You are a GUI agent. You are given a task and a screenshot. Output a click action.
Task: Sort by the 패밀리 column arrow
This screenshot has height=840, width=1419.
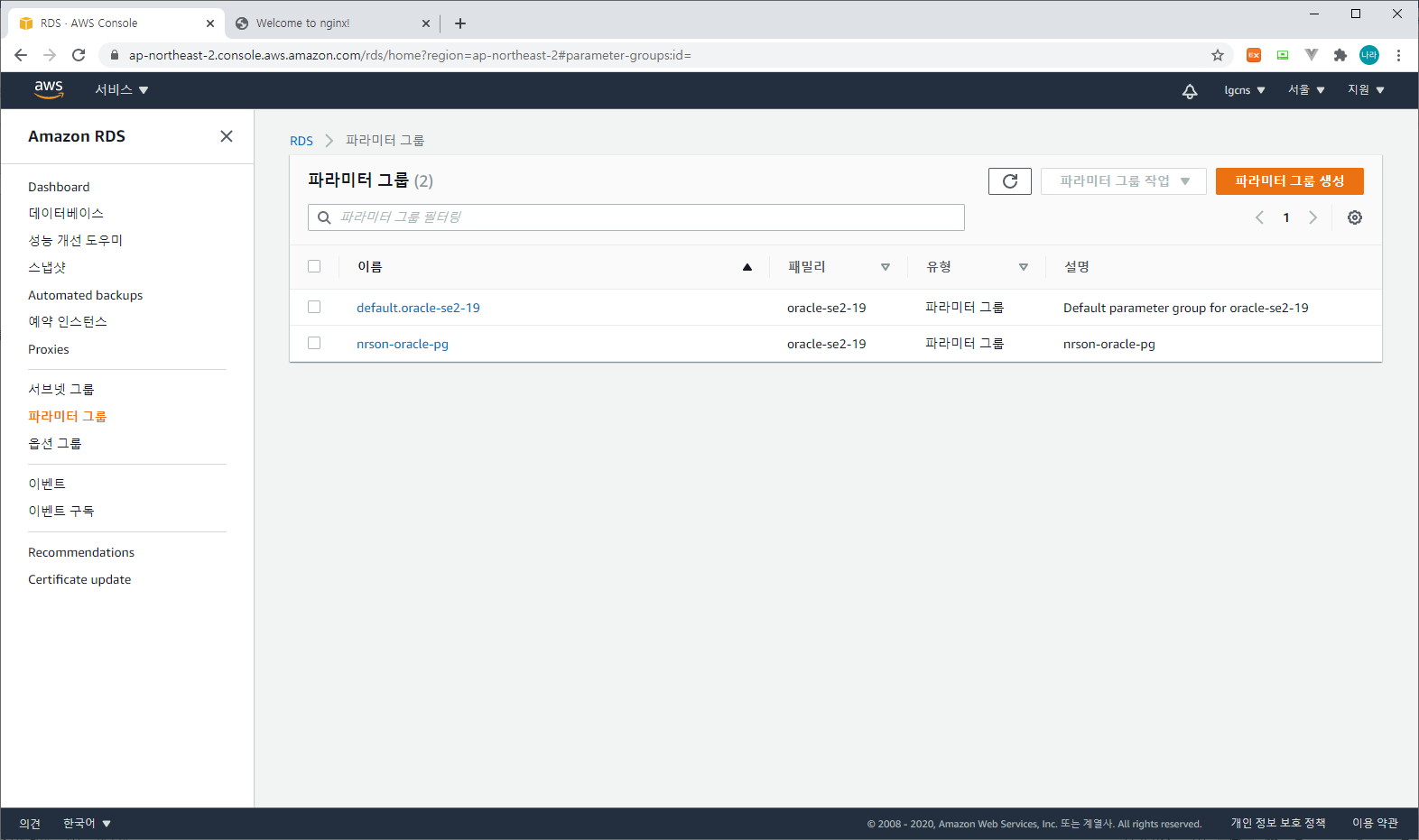click(x=886, y=267)
